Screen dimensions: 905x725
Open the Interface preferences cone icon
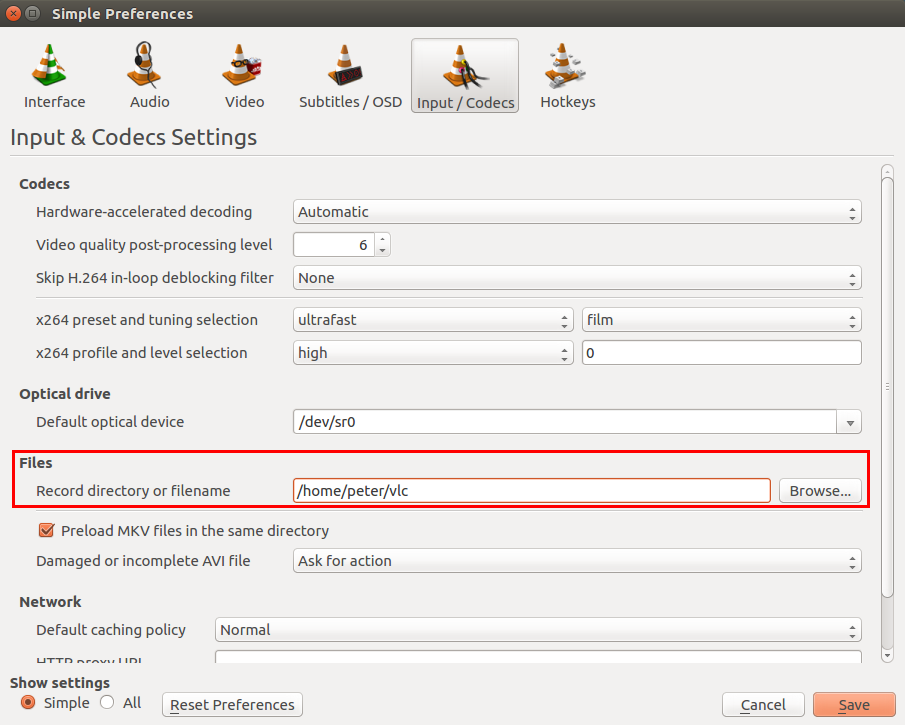coord(50,65)
